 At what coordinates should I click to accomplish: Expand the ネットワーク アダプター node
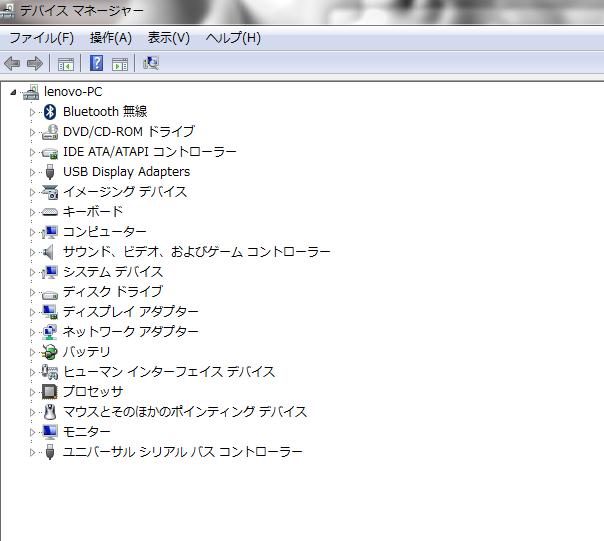click(x=32, y=332)
